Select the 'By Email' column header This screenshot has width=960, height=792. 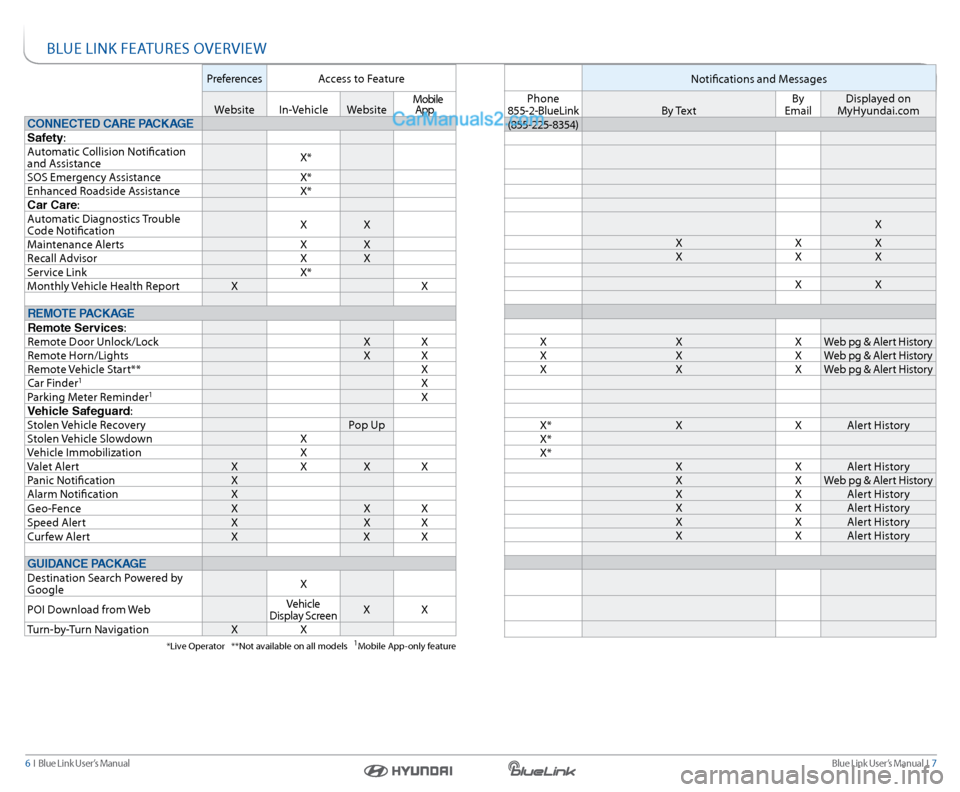click(798, 105)
